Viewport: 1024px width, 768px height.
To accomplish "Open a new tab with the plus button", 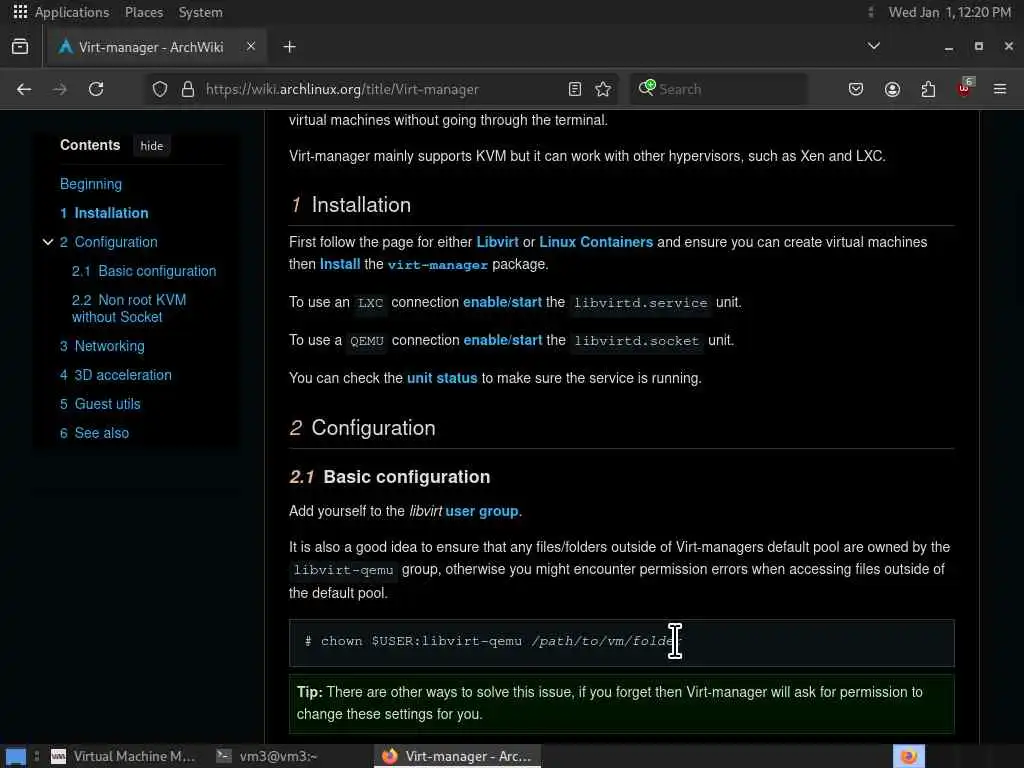I will coord(289,47).
